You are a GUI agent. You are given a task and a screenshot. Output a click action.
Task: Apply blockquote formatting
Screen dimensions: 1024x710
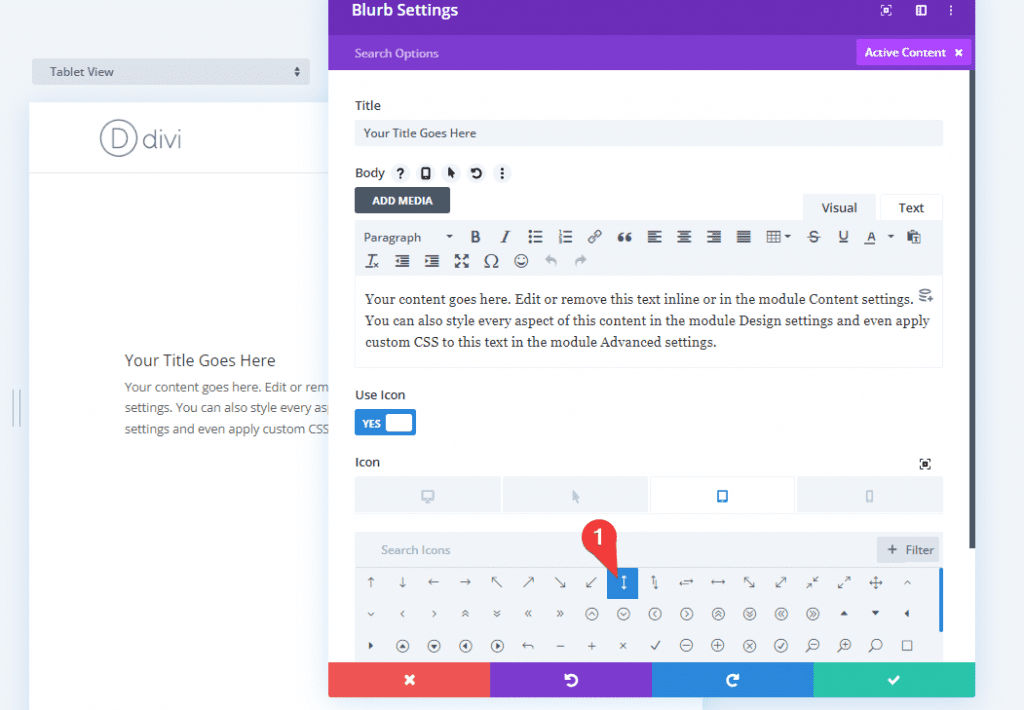tap(624, 237)
